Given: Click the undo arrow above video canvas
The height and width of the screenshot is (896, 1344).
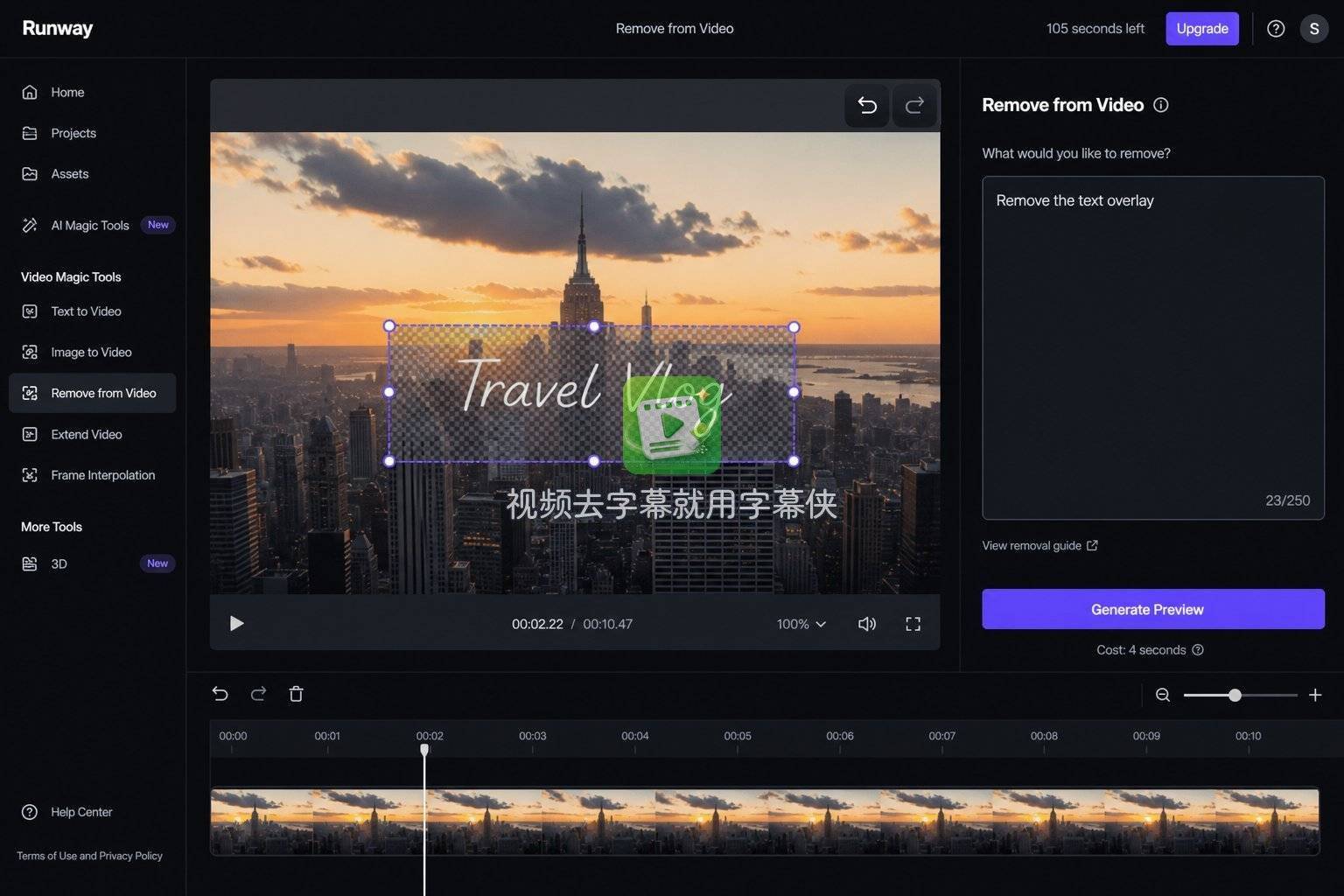Looking at the screenshot, I should (867, 106).
